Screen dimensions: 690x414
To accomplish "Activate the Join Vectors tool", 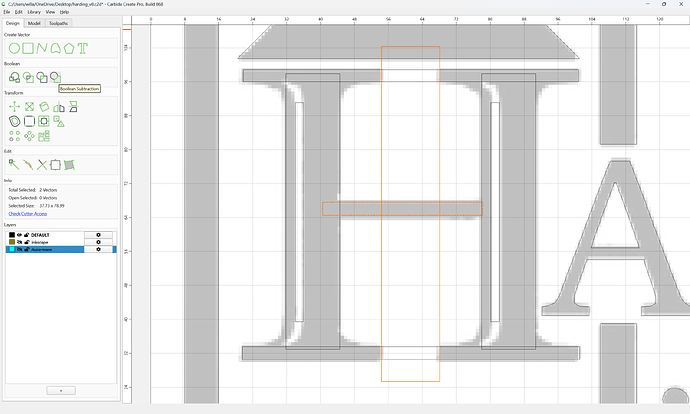I will pos(28,165).
